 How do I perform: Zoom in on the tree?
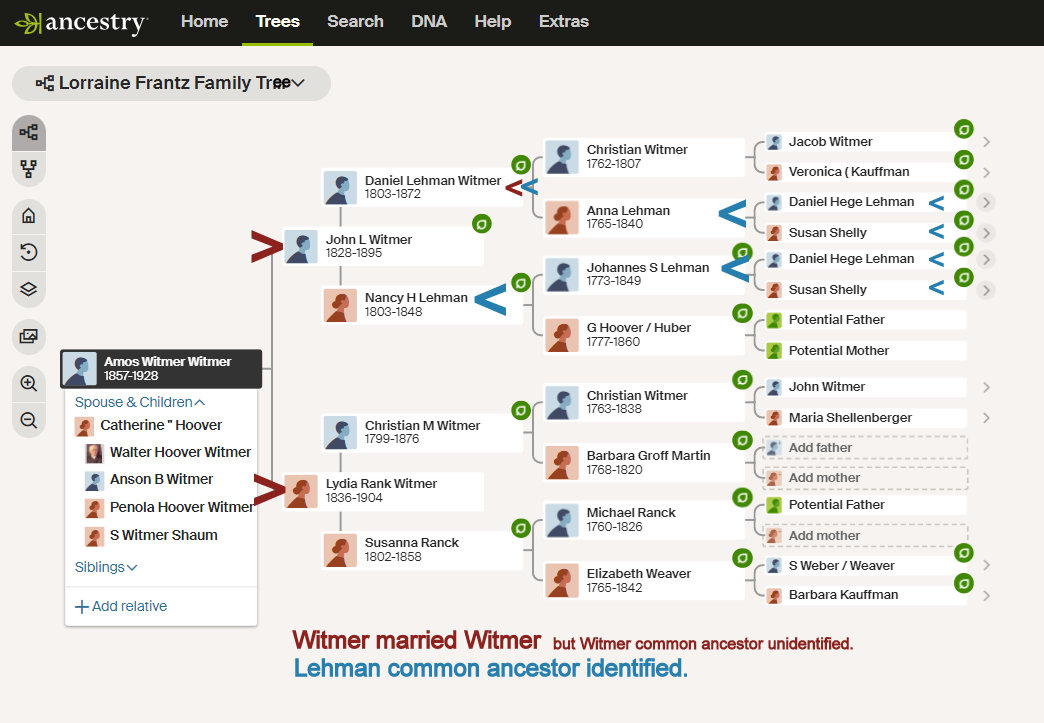coord(29,383)
